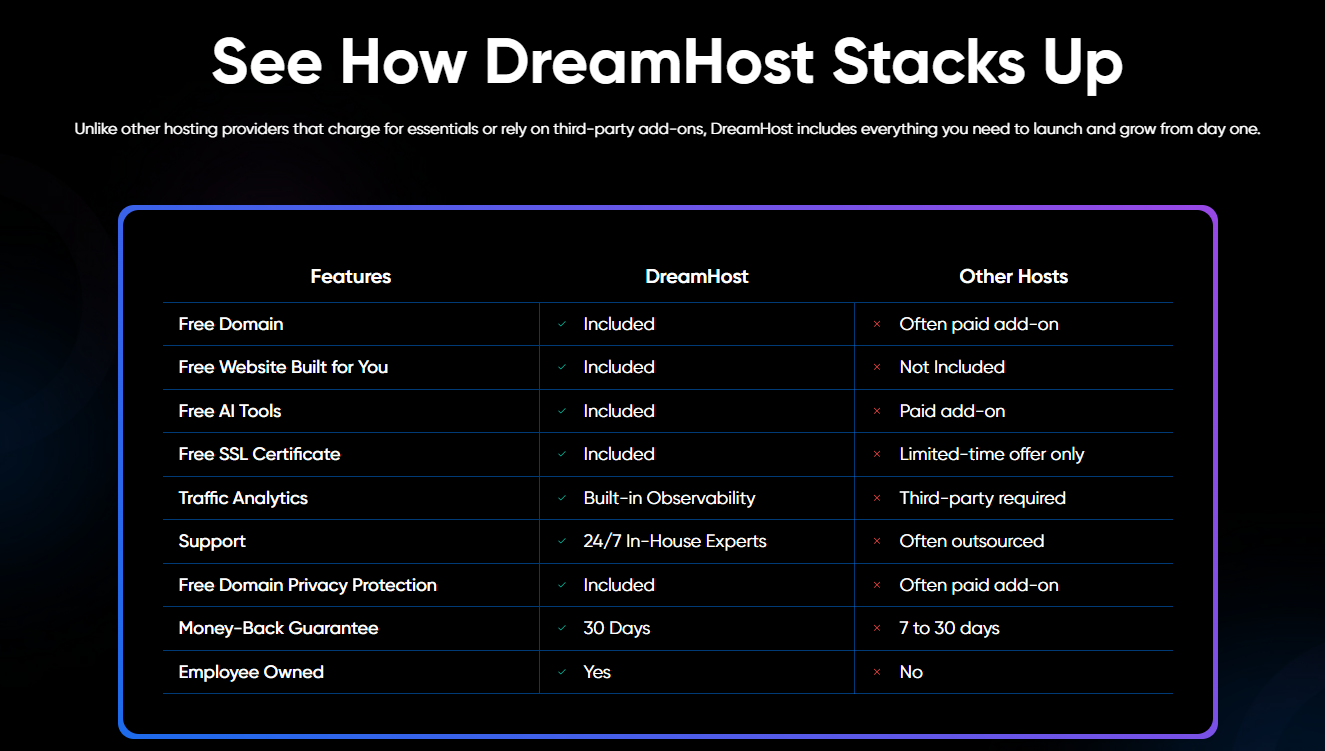Select the checkmark for Free AI Tools Included
Image resolution: width=1325 pixels, height=751 pixels.
pos(563,411)
